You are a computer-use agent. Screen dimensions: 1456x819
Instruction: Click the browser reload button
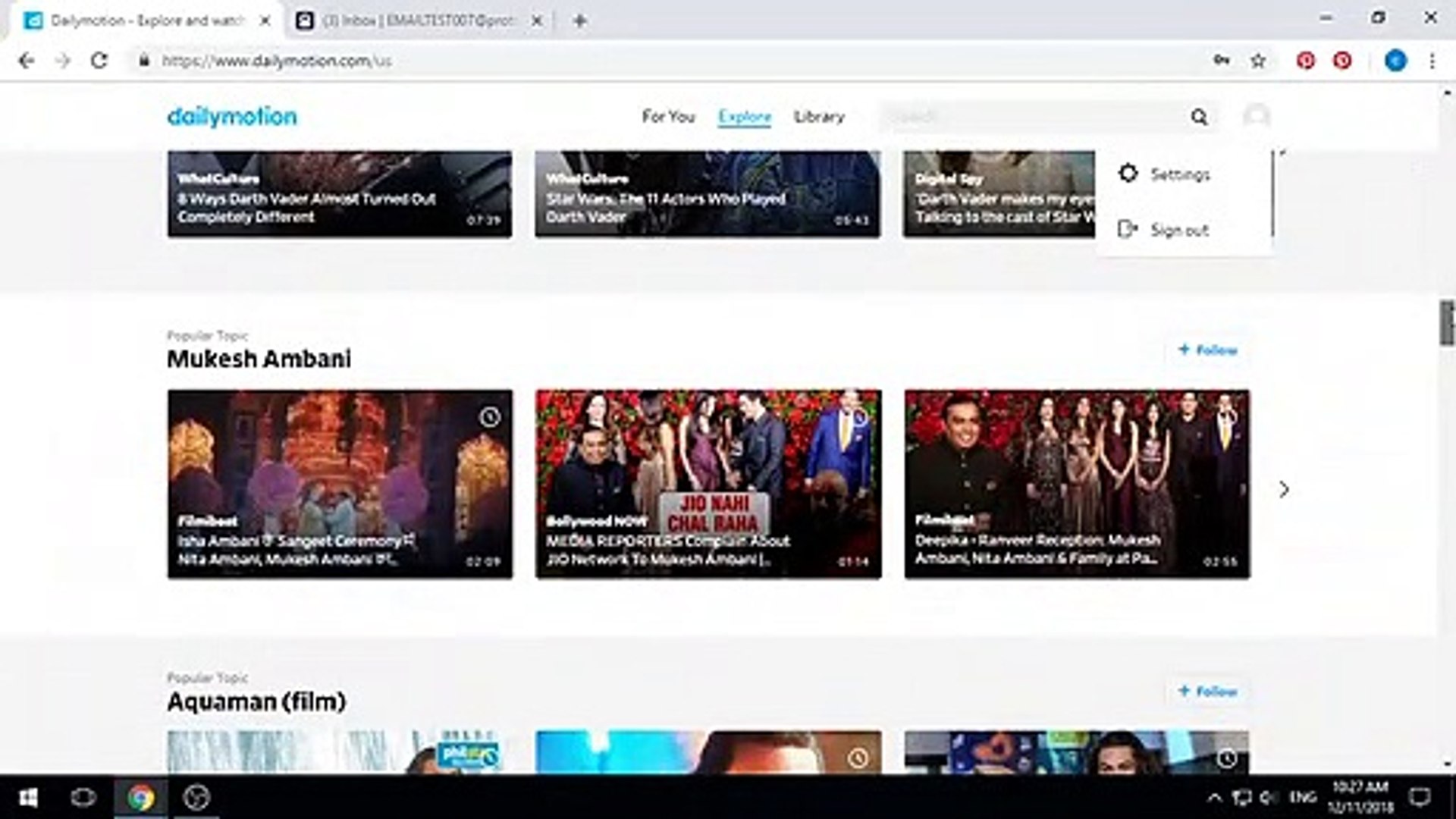click(x=99, y=61)
